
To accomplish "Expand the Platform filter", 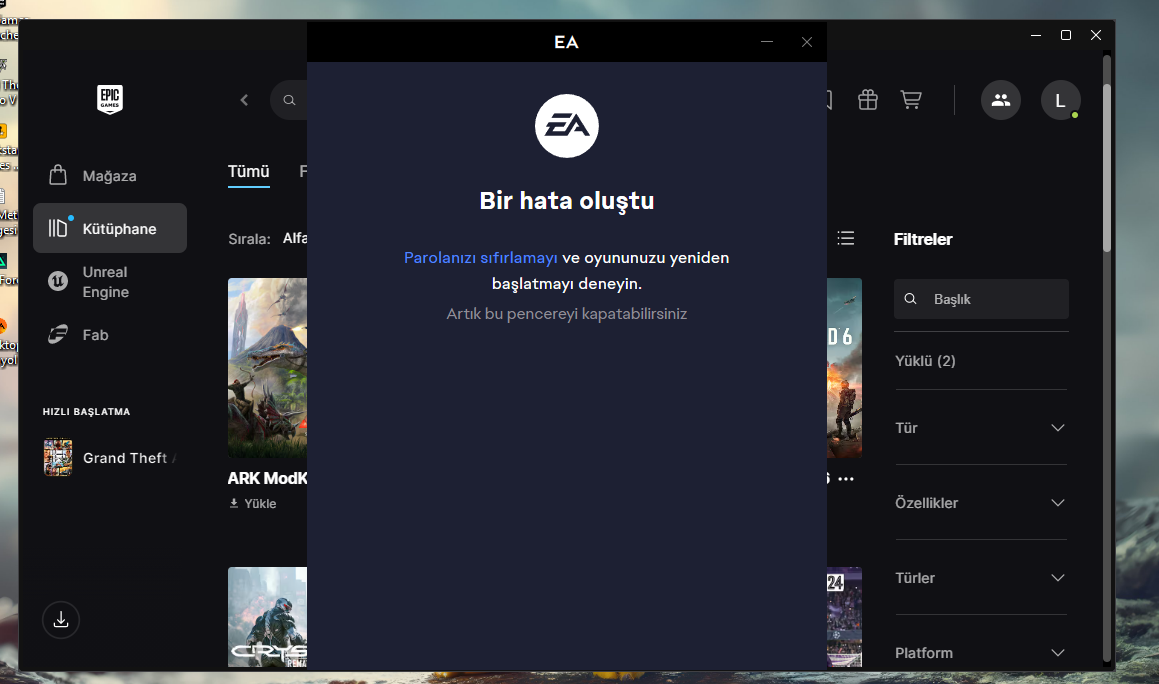I will pyautogui.click(x=980, y=653).
